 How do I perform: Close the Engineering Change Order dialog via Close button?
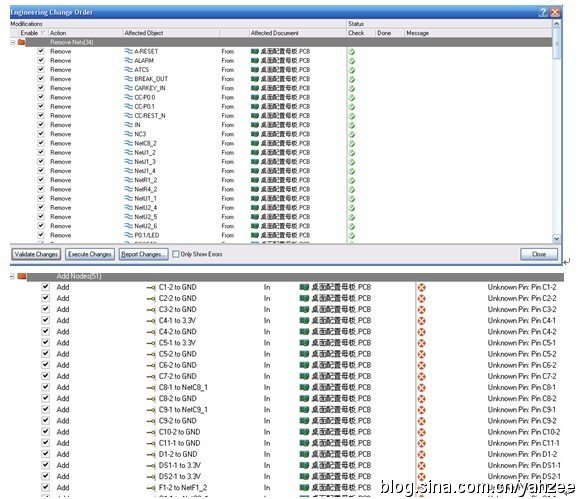(x=539, y=254)
